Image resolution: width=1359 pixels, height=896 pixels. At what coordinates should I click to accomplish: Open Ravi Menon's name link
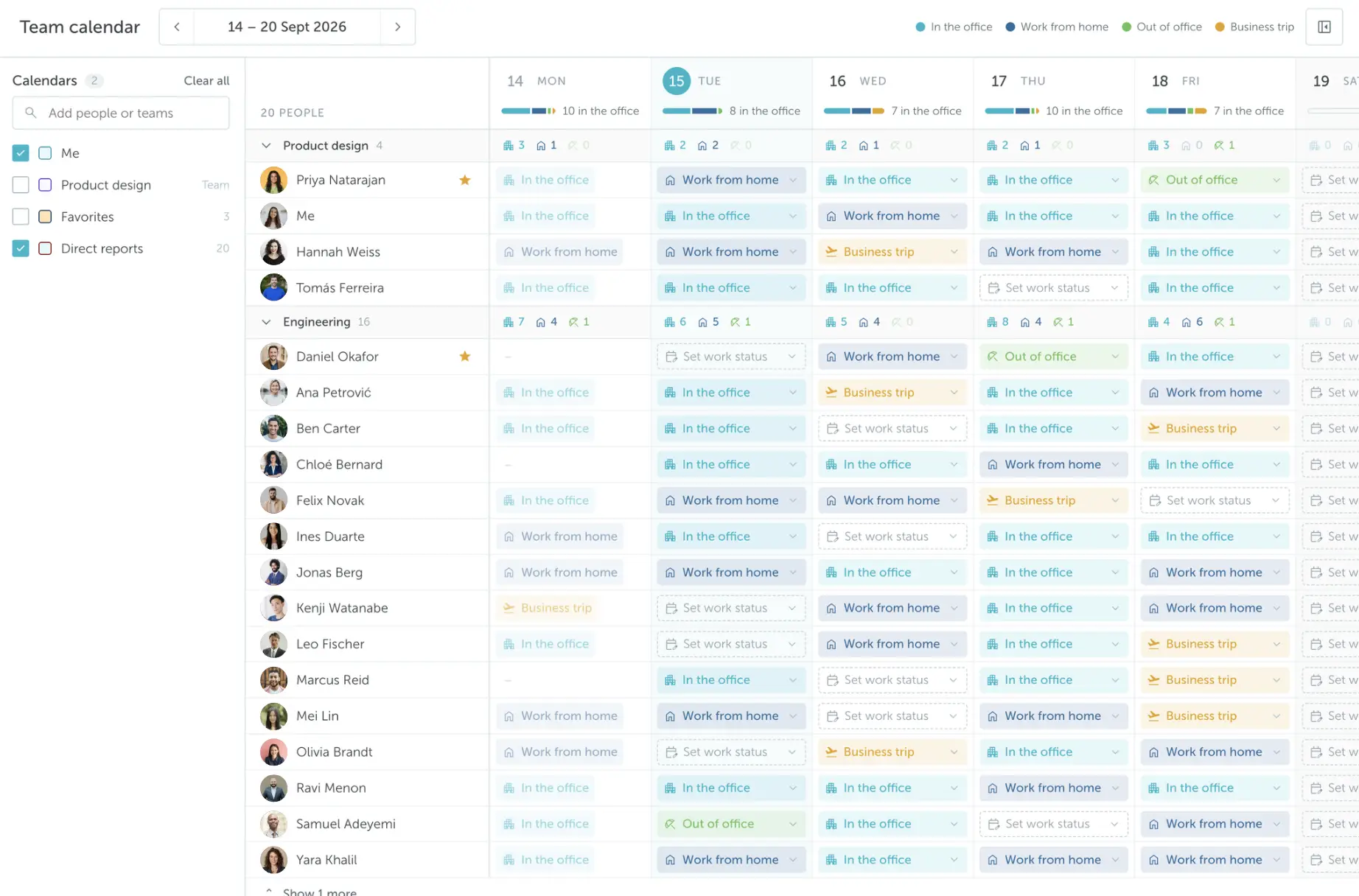point(331,788)
